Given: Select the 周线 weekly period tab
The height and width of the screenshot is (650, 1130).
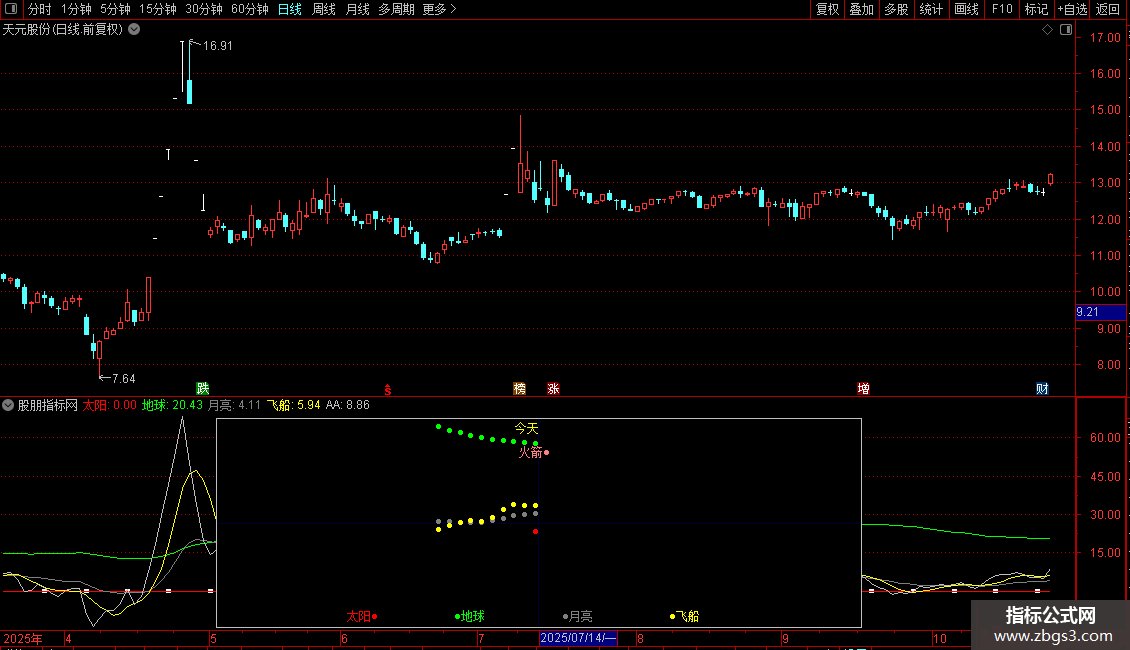Looking at the screenshot, I should point(324,9).
